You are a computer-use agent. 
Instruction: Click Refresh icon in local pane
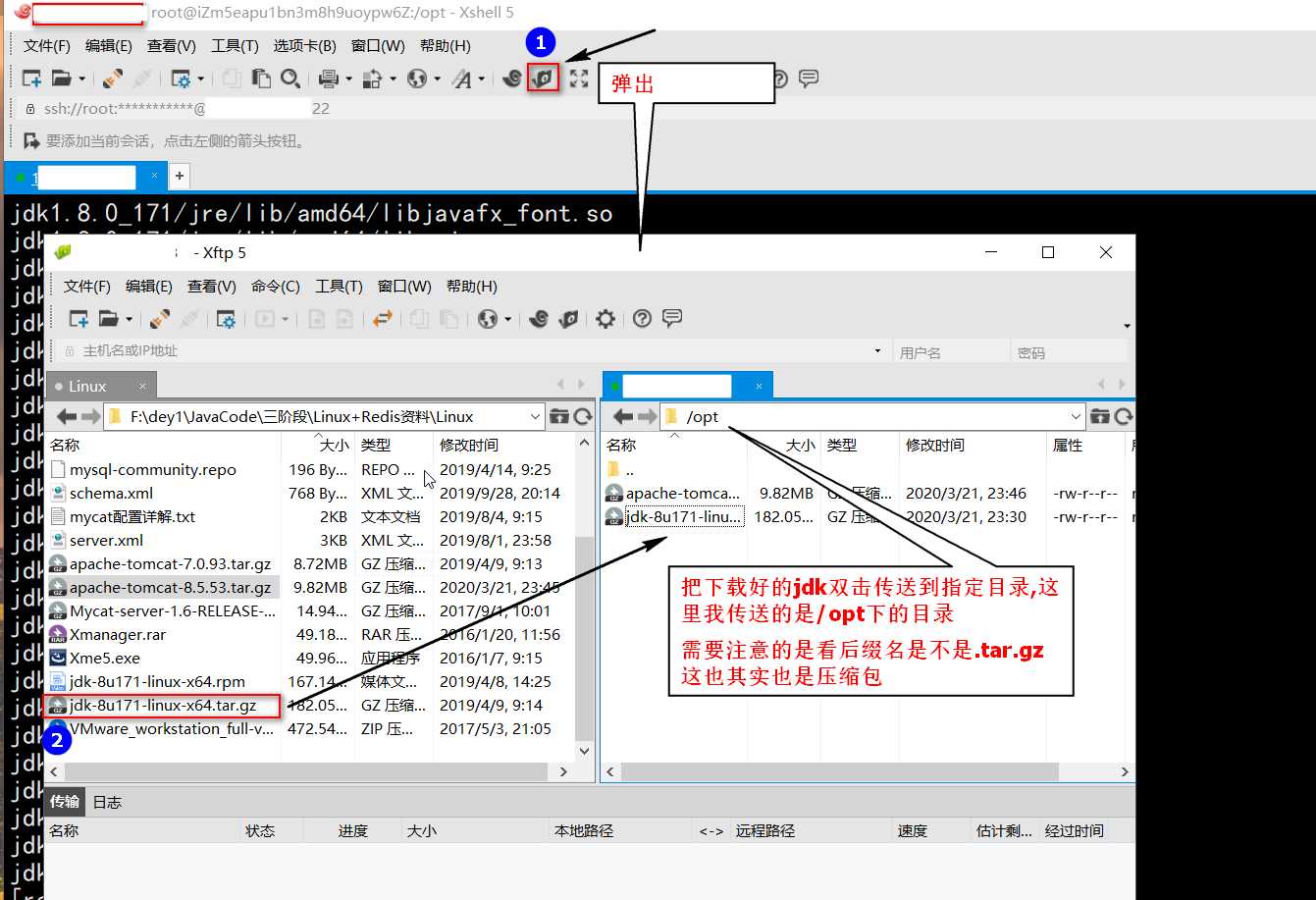click(583, 417)
